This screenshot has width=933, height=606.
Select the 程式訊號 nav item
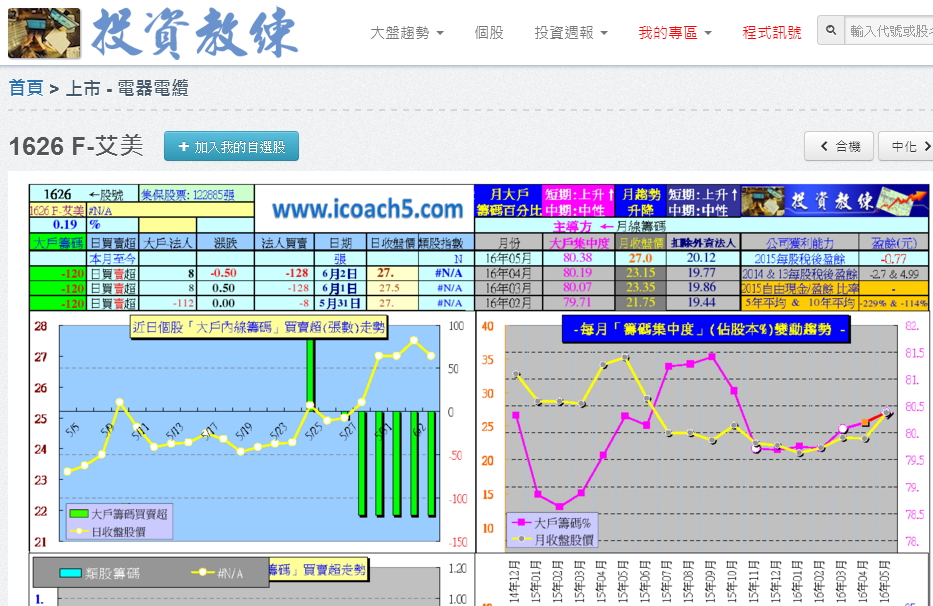click(771, 33)
